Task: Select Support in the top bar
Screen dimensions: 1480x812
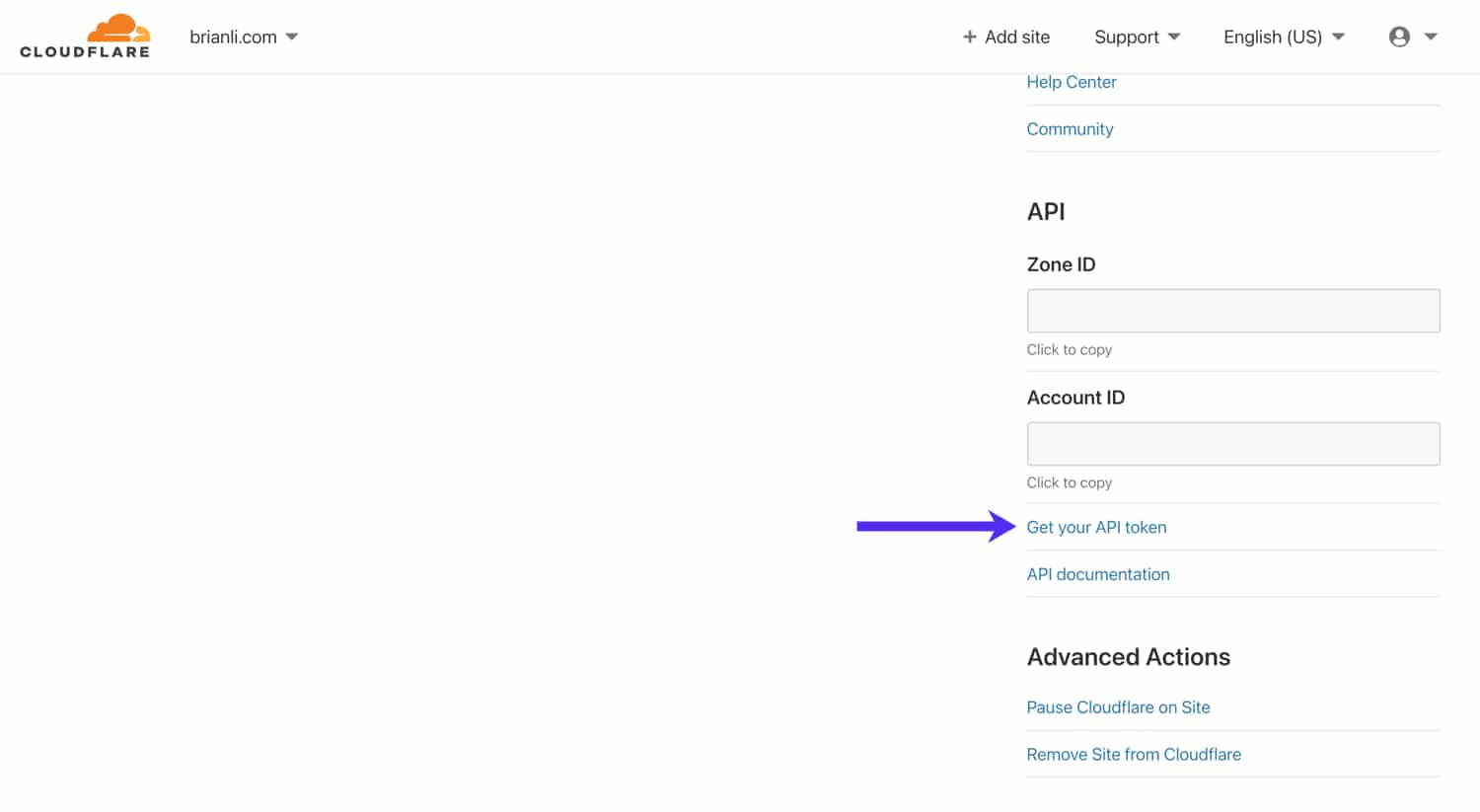Action: [1126, 37]
